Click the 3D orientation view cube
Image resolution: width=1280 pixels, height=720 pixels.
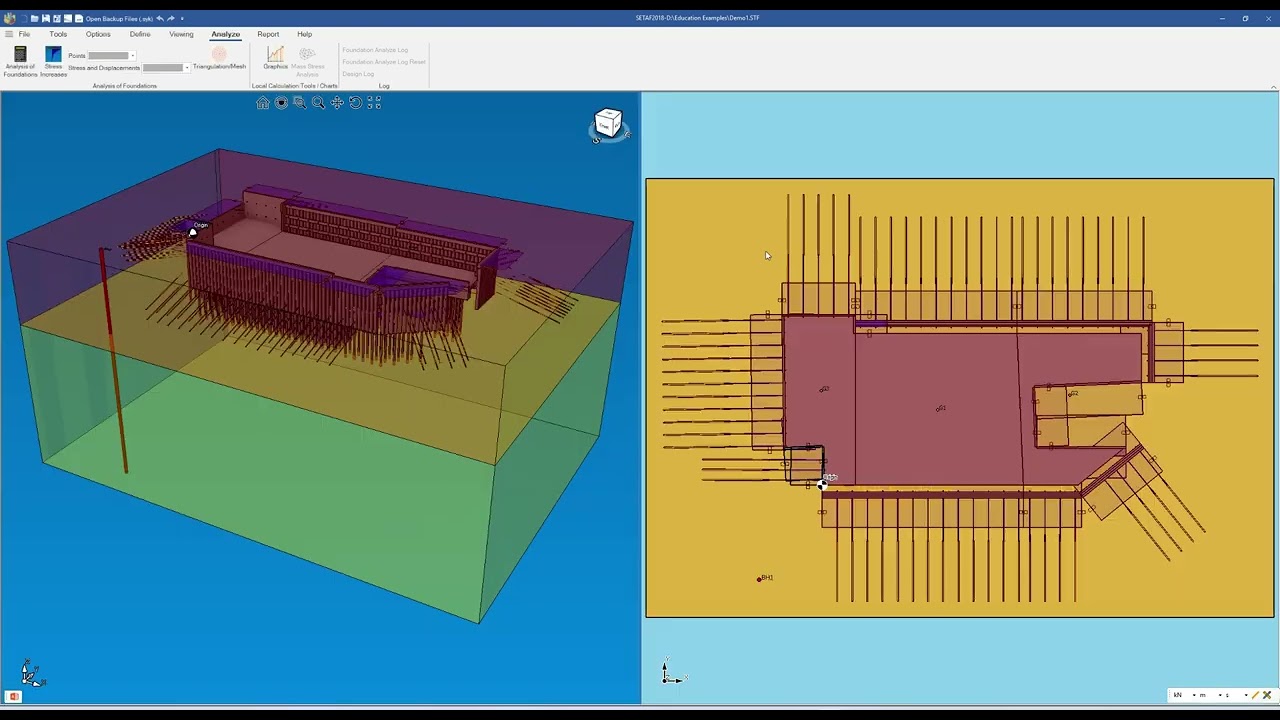608,124
